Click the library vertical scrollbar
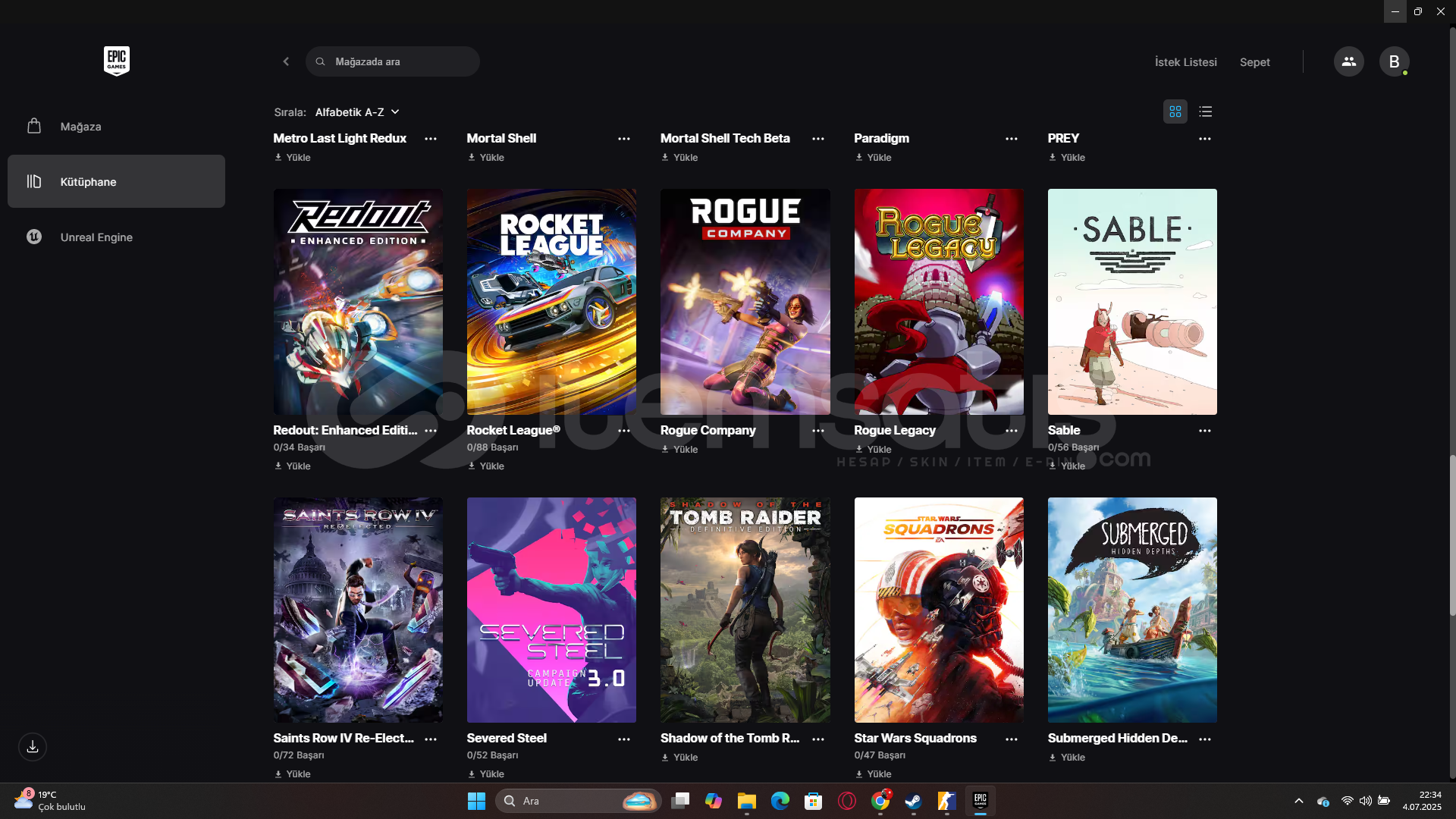 point(1452,535)
